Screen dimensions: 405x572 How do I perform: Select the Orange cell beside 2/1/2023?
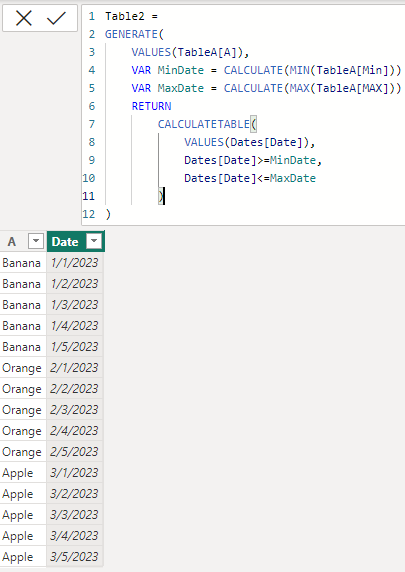tap(23, 368)
